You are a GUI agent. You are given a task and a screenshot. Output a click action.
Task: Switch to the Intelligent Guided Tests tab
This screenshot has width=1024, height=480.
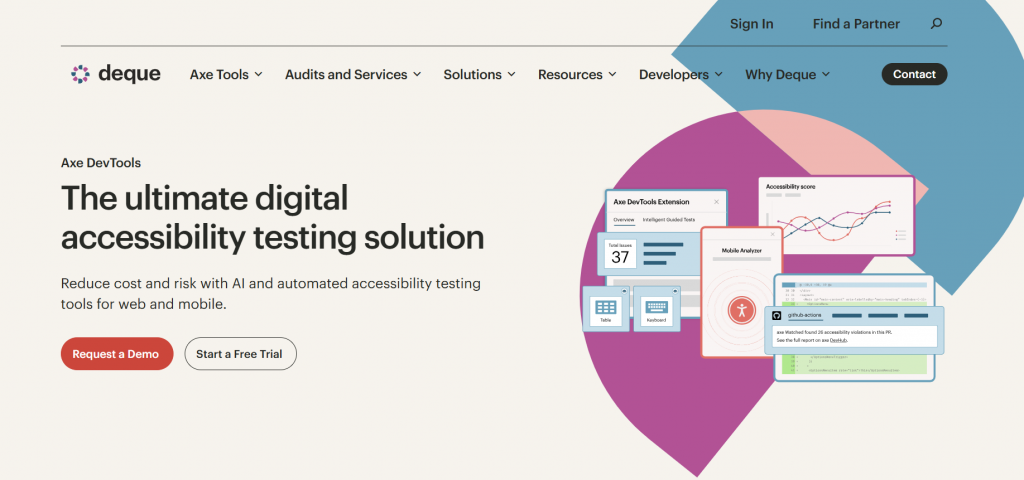pos(668,219)
